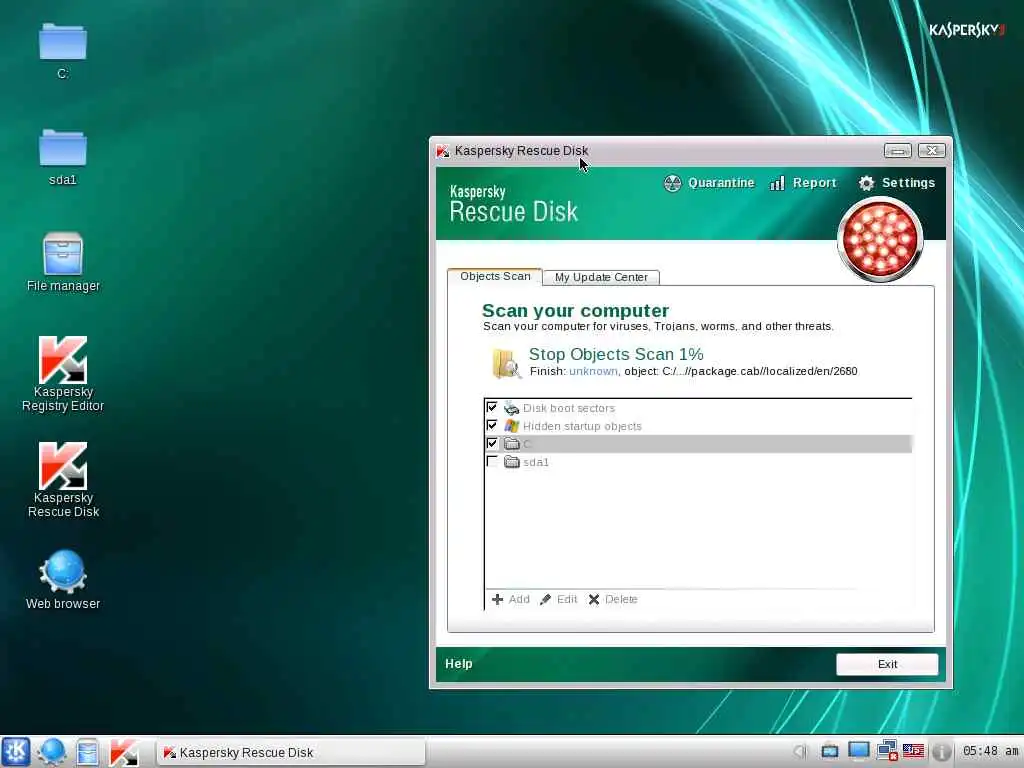Open the sda1 folder desktop icon
This screenshot has height=768, width=1024.
[x=63, y=157]
